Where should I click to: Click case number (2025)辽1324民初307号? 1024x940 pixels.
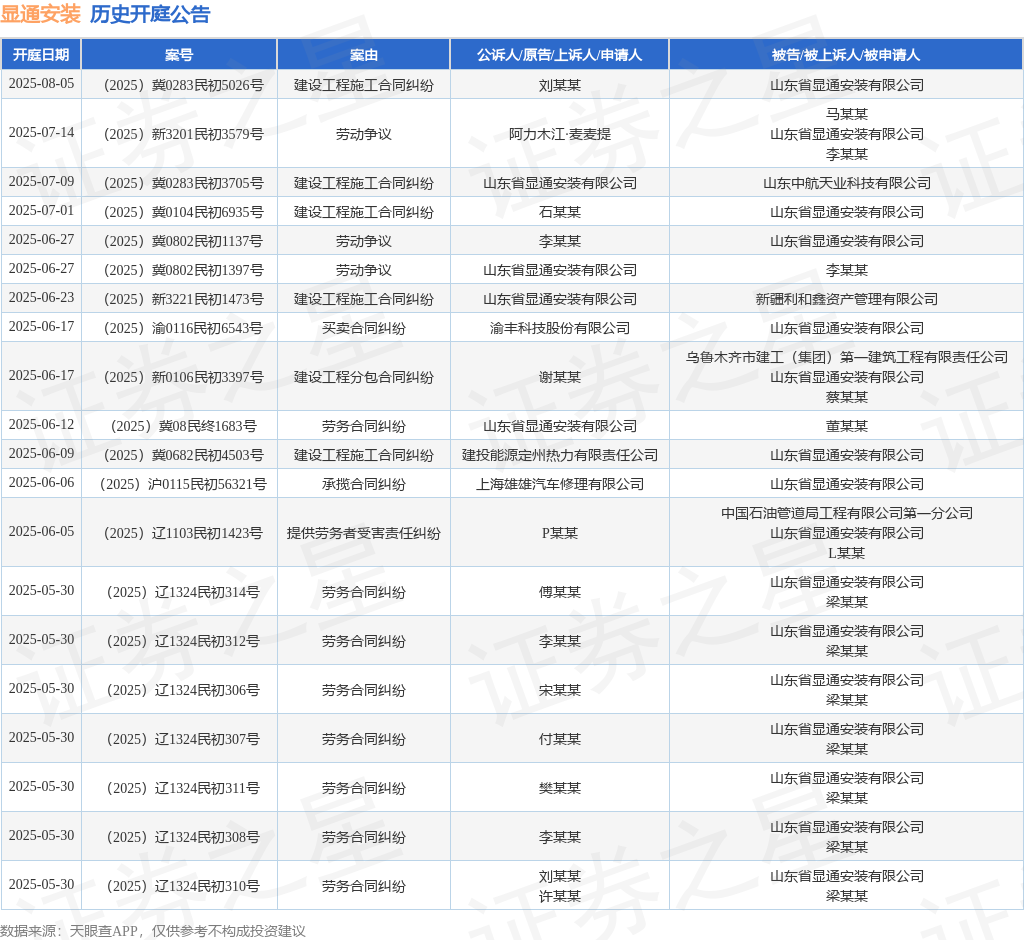point(179,739)
